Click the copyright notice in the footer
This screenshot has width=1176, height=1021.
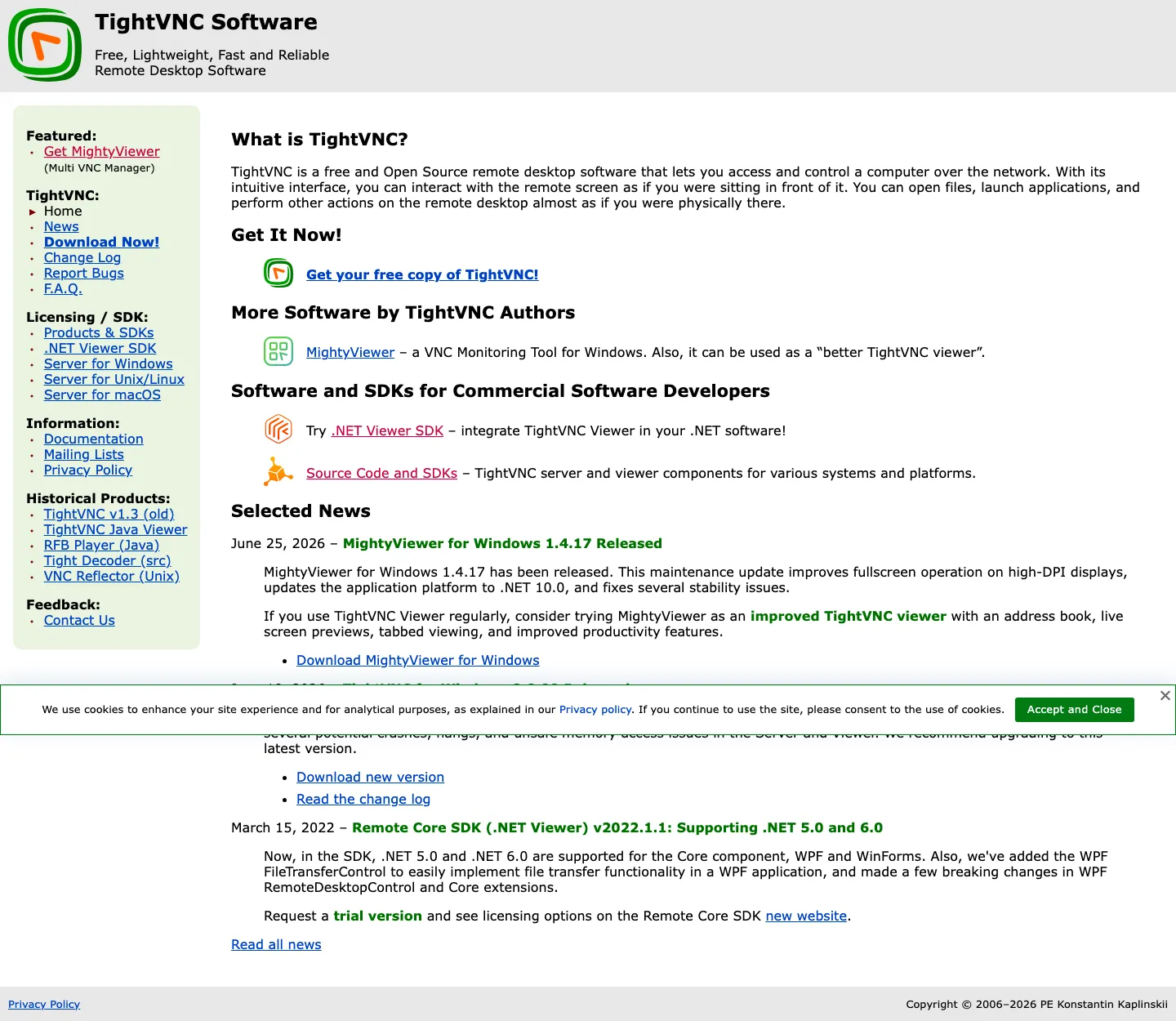[x=1036, y=1004]
